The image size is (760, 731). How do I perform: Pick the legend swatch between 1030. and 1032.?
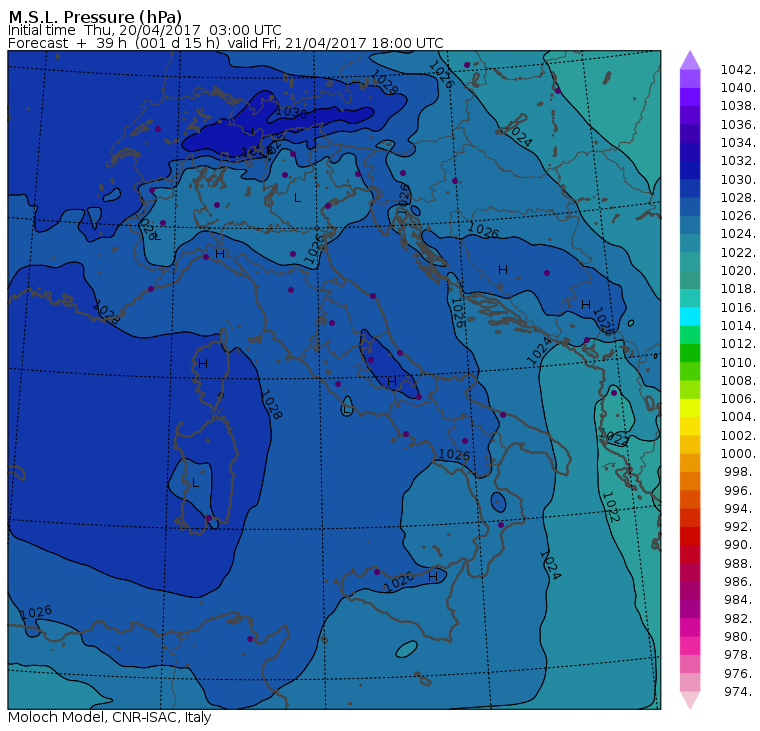(690, 170)
